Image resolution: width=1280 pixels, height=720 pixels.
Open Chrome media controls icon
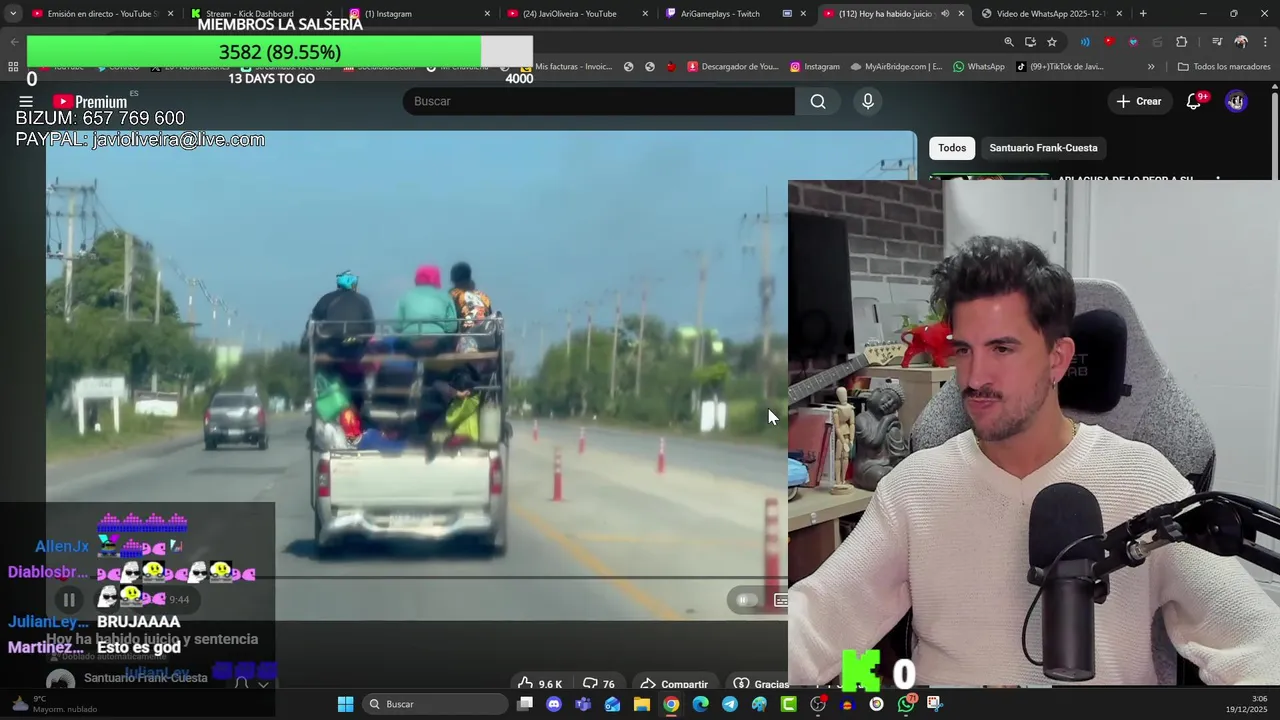(1217, 42)
